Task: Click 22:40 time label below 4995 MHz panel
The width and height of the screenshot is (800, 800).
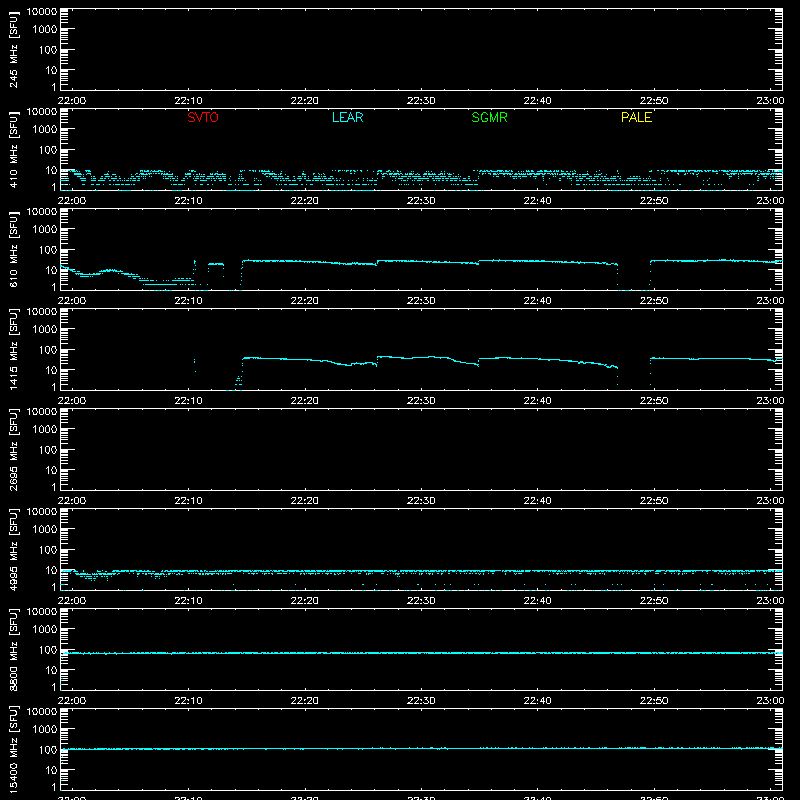Action: pos(537,601)
